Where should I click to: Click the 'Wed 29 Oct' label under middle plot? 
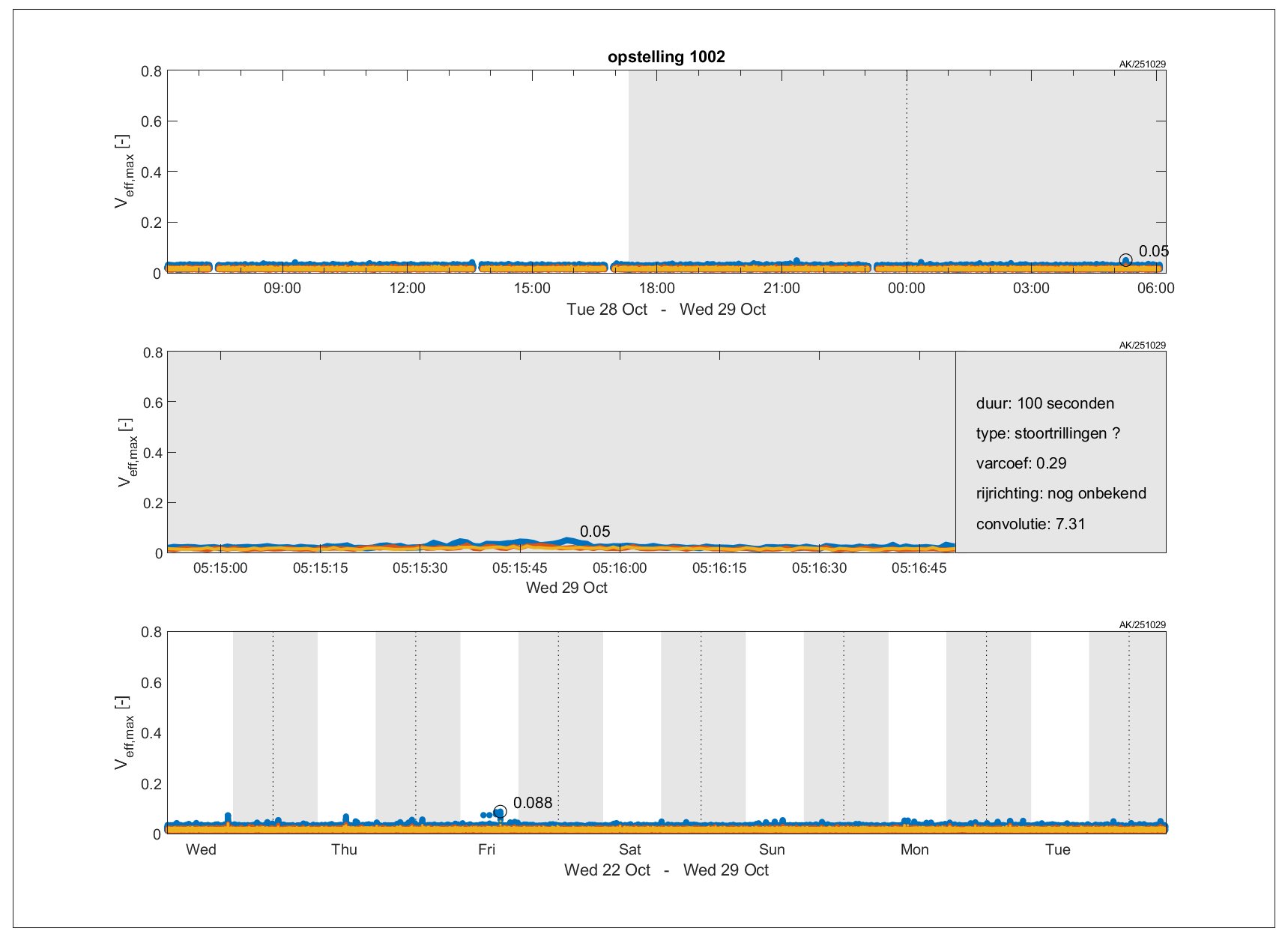click(x=566, y=588)
